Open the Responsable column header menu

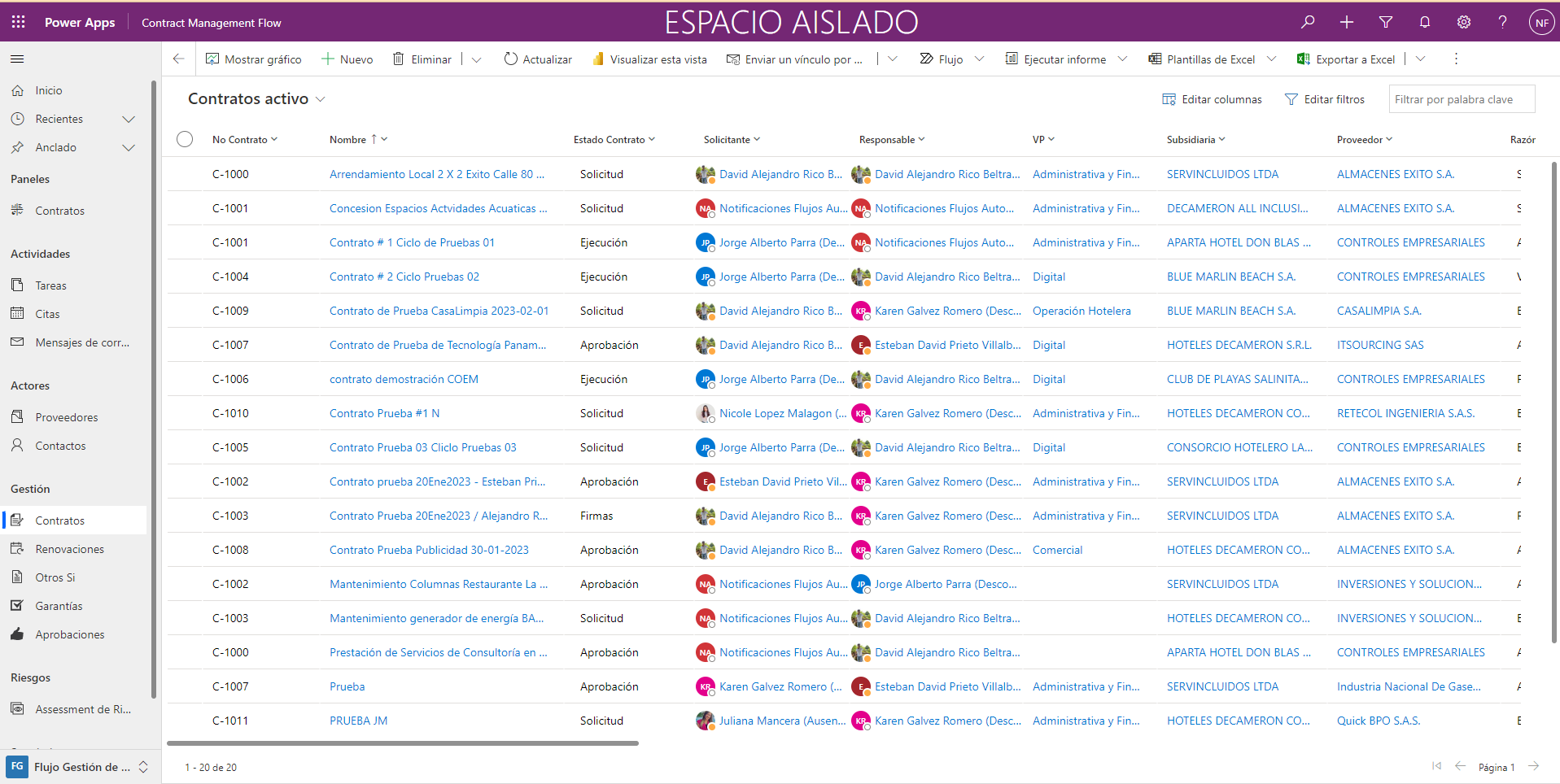point(892,140)
